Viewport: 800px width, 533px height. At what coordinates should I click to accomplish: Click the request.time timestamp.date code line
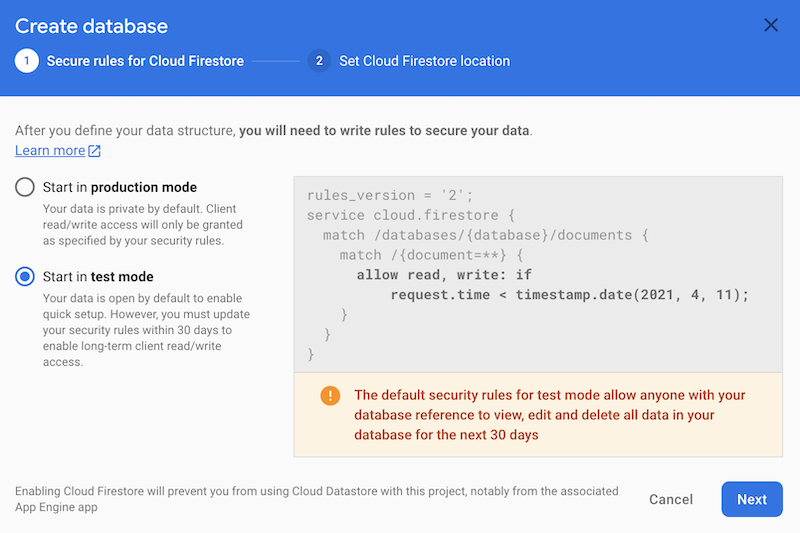pyautogui.click(x=569, y=295)
